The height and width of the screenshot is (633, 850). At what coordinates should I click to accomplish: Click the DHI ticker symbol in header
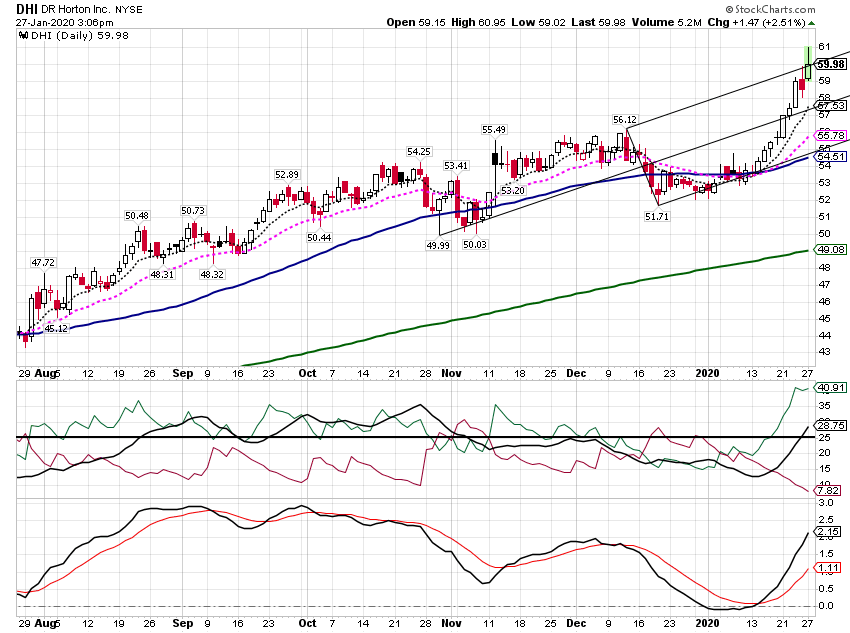pyautogui.click(x=27, y=9)
